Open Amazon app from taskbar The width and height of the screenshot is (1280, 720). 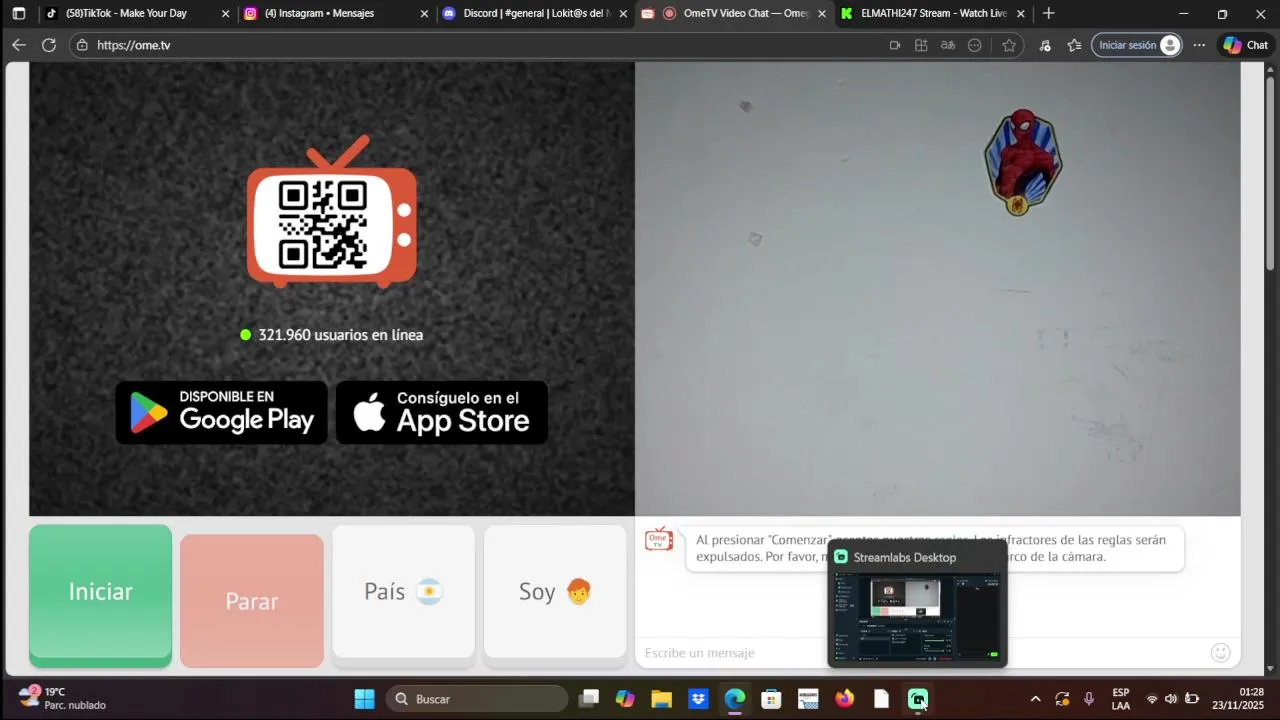click(808, 699)
